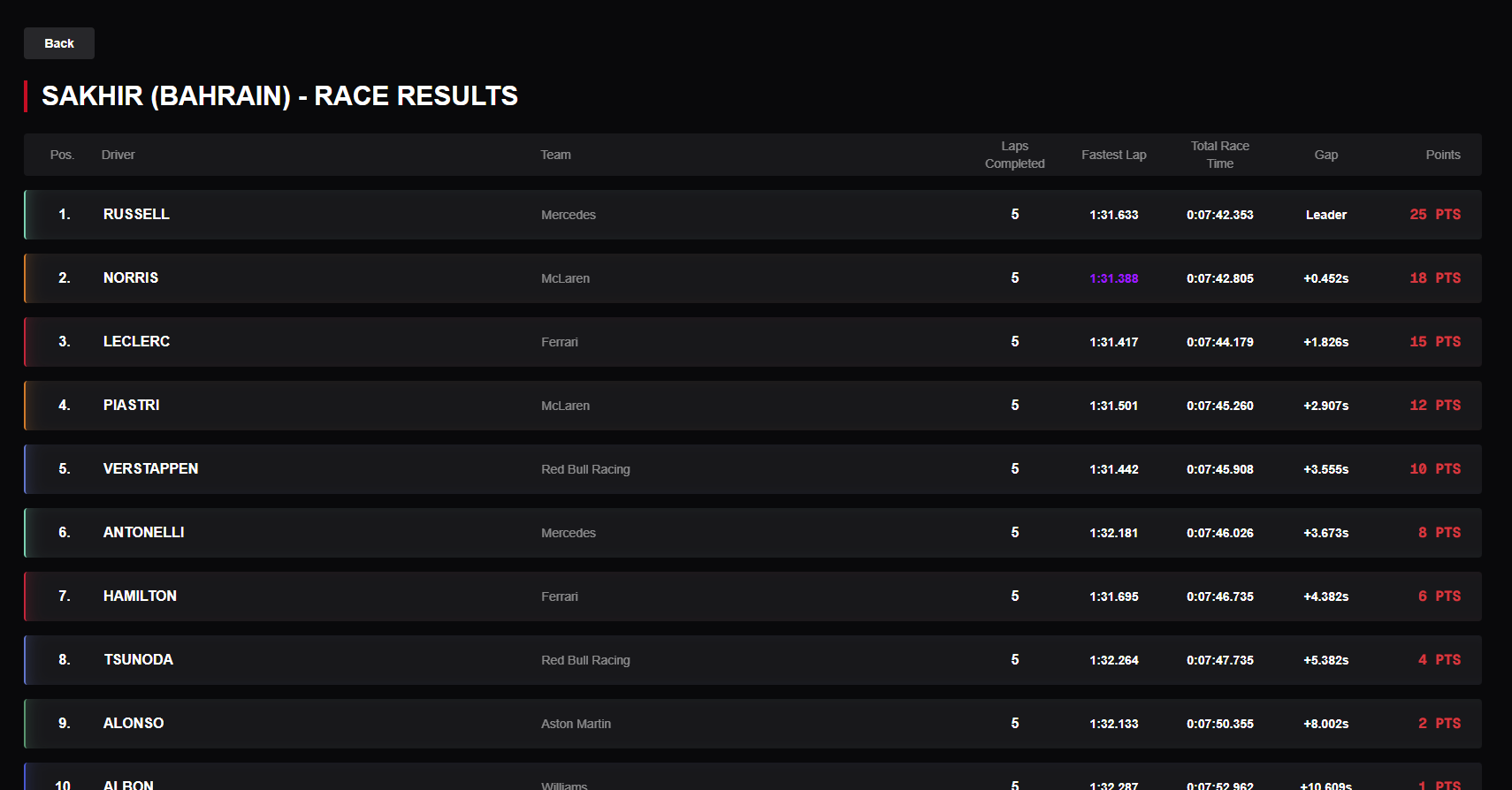This screenshot has width=1512, height=790.
Task: Click the Back button
Action: click(x=59, y=43)
